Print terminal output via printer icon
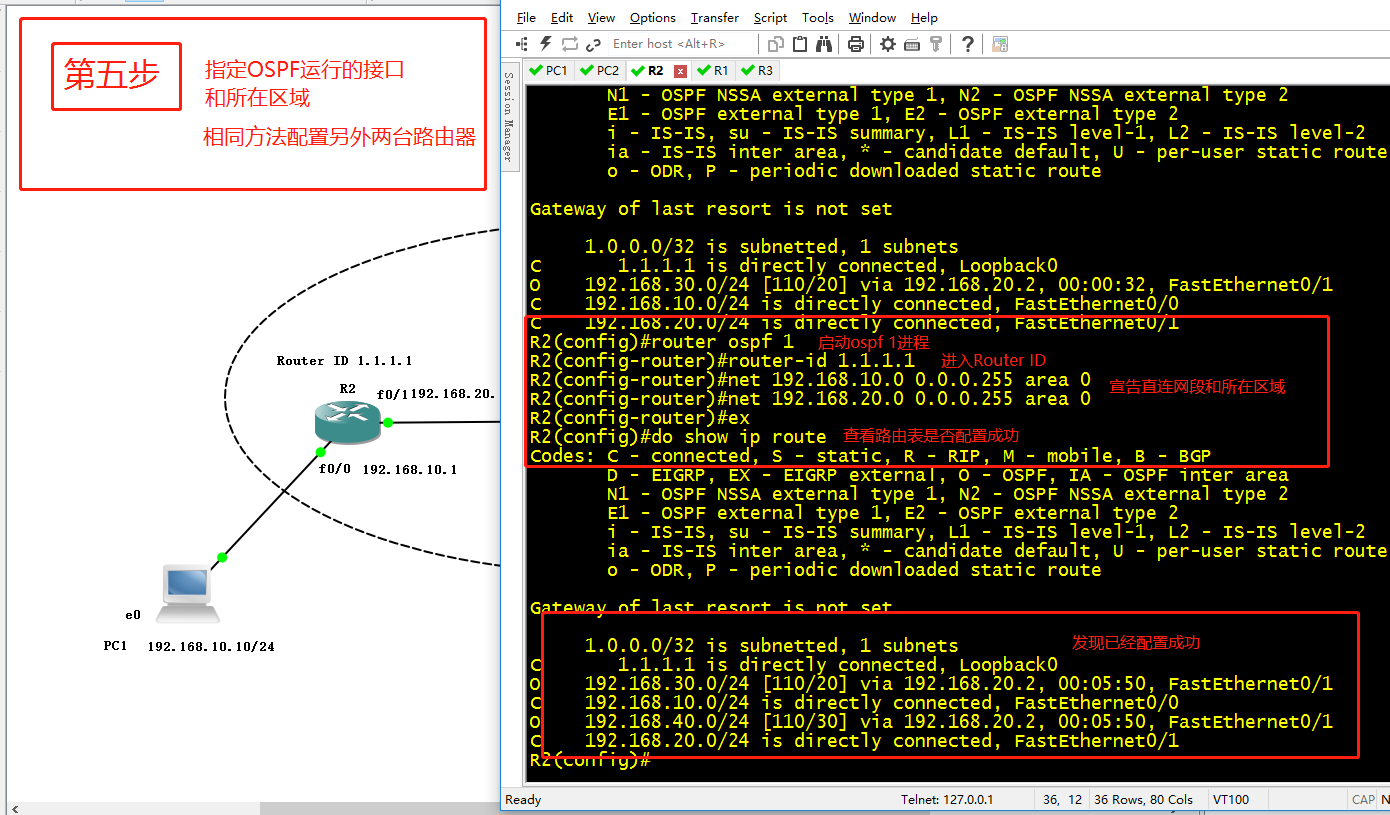This screenshot has height=815, width=1390. (855, 43)
